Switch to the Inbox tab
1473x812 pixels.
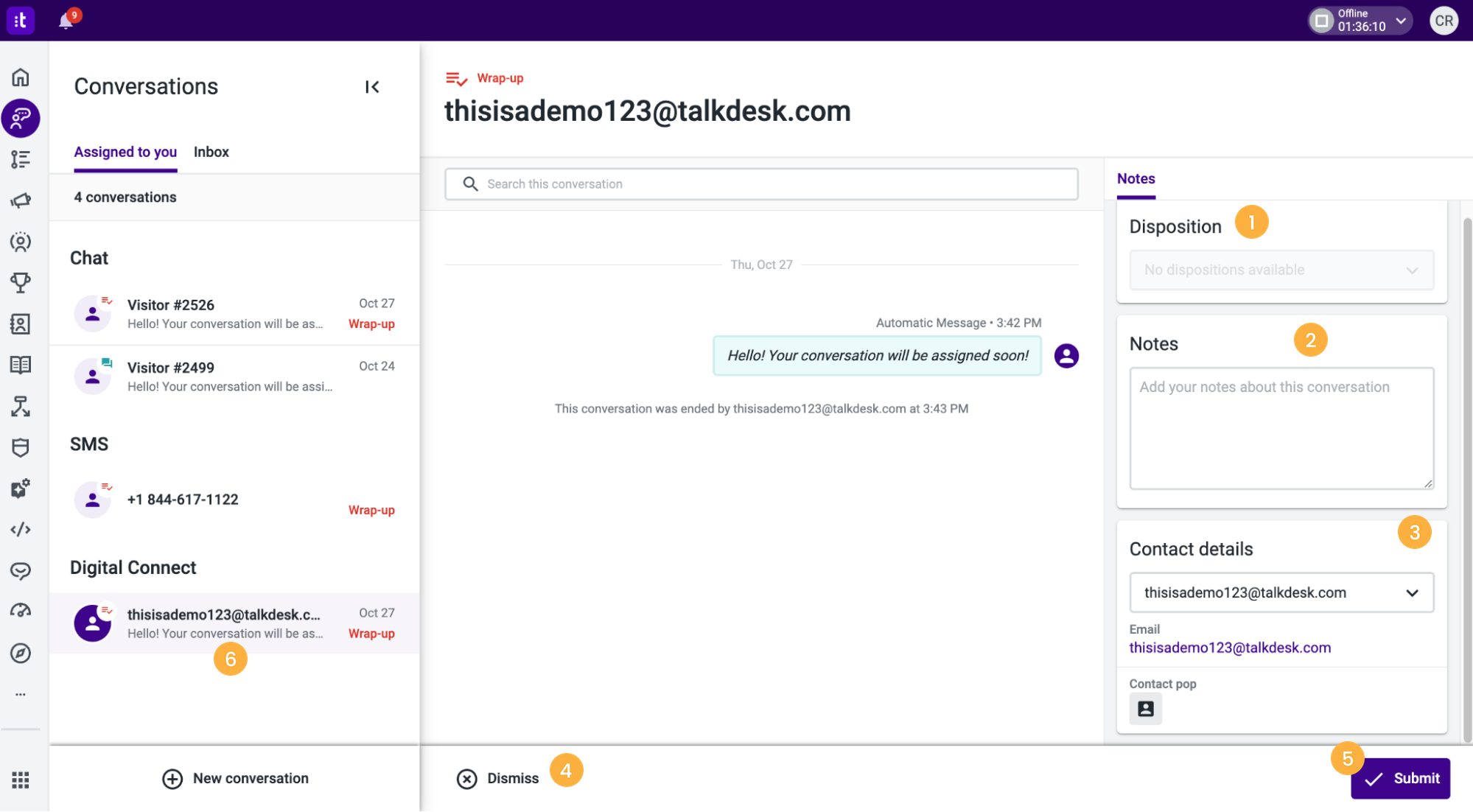(211, 152)
